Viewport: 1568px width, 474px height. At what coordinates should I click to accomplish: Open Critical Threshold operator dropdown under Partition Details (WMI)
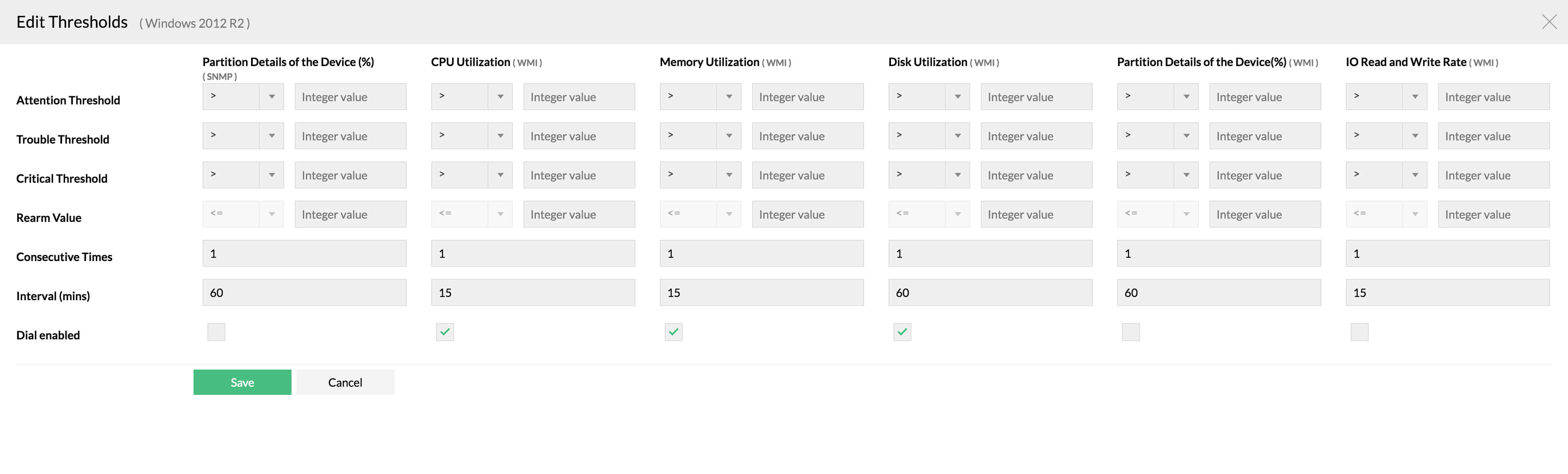tap(1186, 175)
